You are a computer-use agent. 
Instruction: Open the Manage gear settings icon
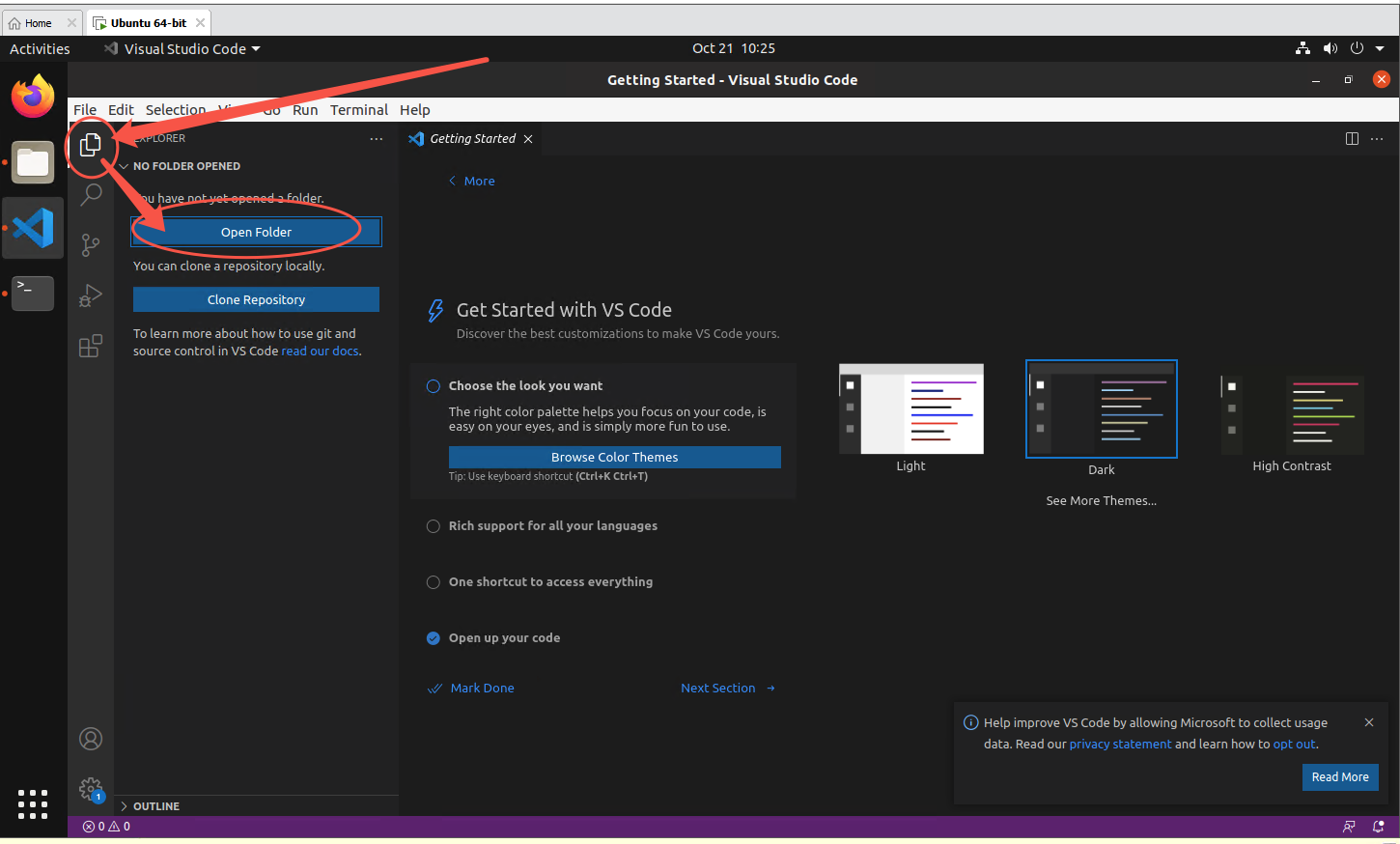(x=91, y=789)
